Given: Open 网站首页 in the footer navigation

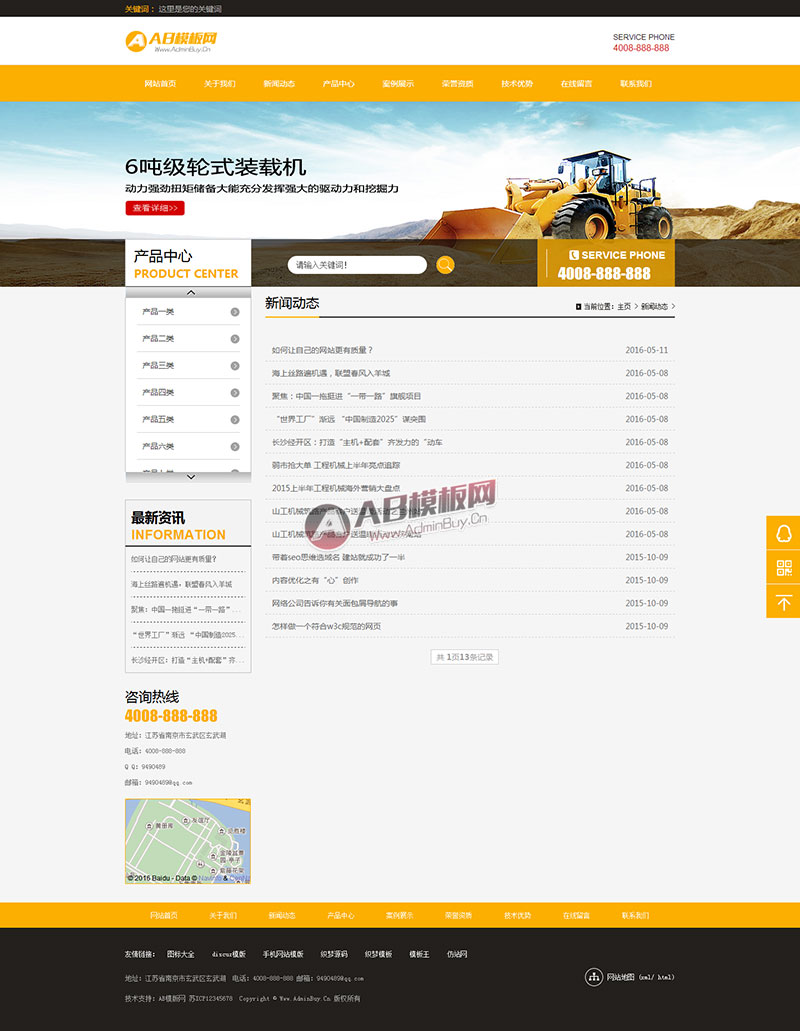Looking at the screenshot, I should pyautogui.click(x=164, y=915).
